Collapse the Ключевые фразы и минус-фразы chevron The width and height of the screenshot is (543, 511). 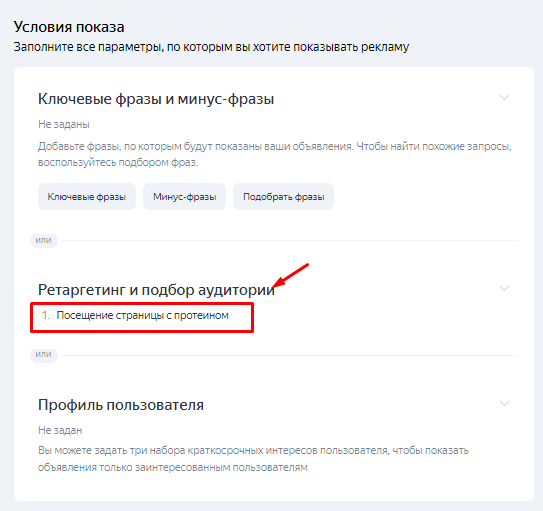[x=504, y=97]
